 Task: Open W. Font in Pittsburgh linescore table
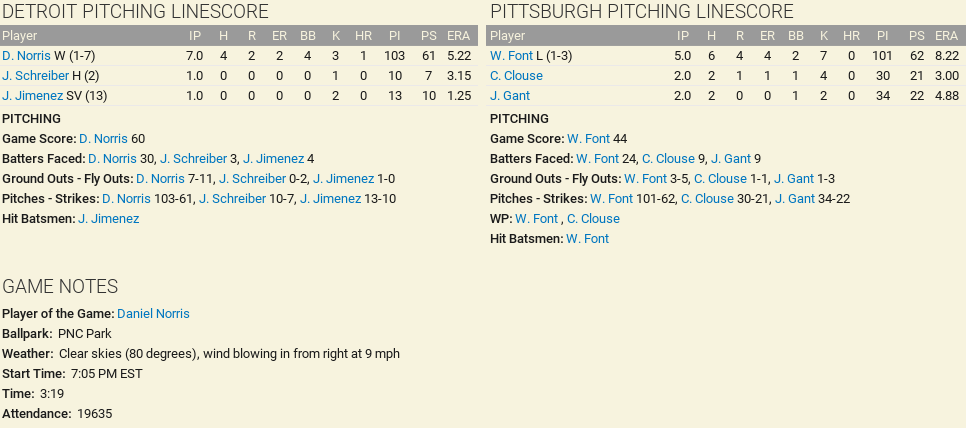point(511,55)
